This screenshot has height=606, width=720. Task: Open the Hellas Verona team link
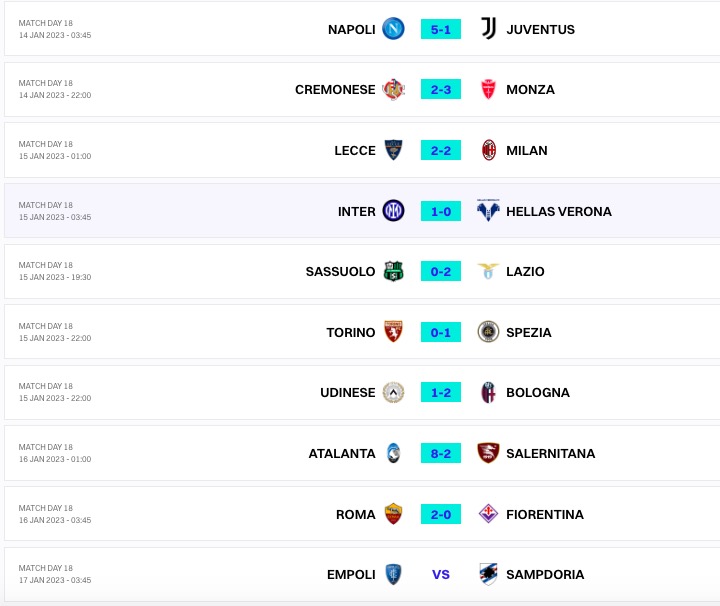tap(558, 211)
